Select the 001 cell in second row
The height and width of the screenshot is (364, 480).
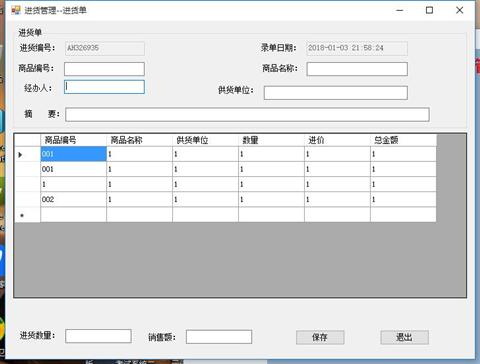click(x=73, y=169)
